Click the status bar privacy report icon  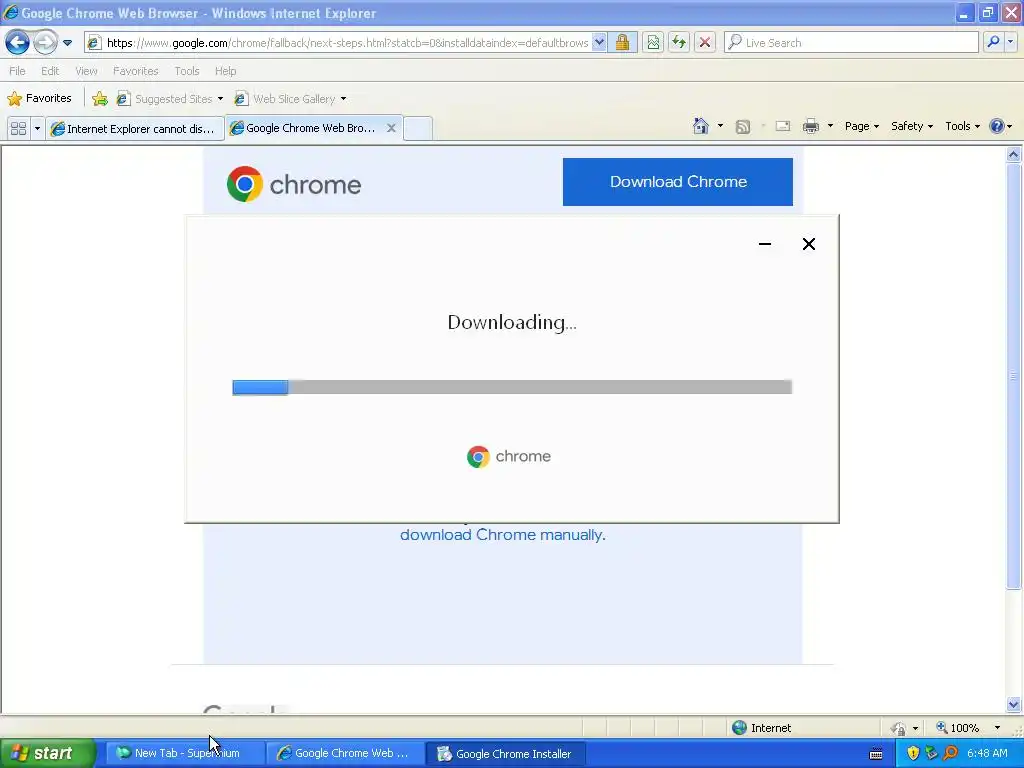pos(899,728)
